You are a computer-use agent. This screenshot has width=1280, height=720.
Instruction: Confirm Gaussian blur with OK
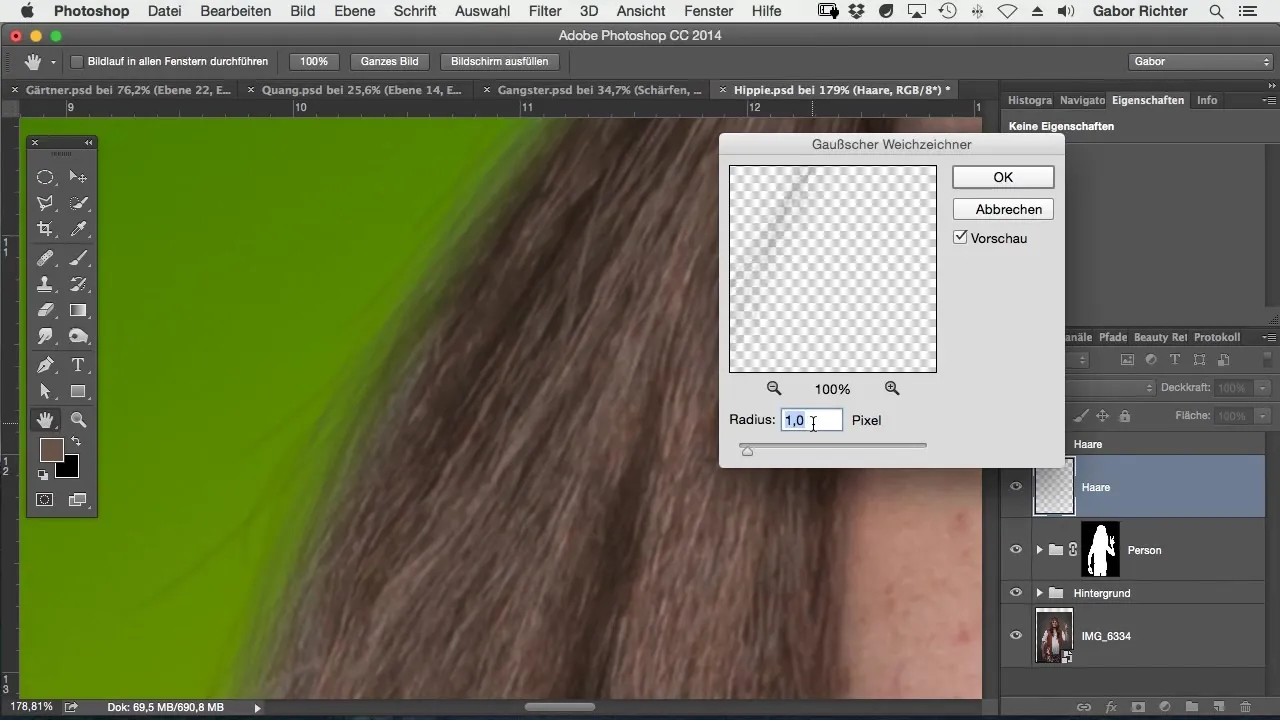(1003, 177)
